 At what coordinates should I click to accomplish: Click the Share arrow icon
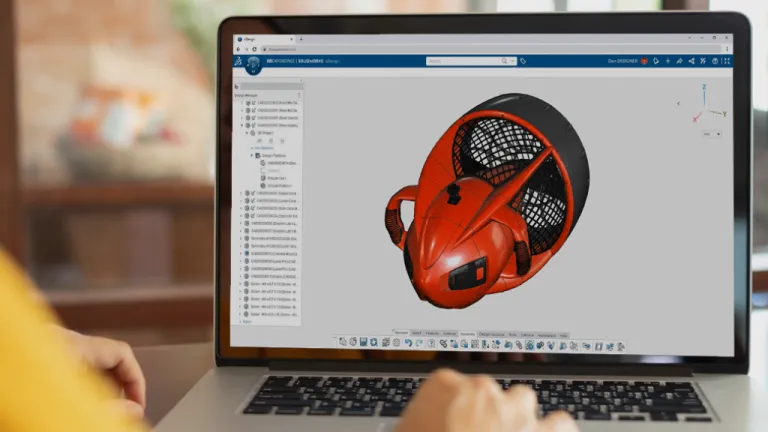679,61
